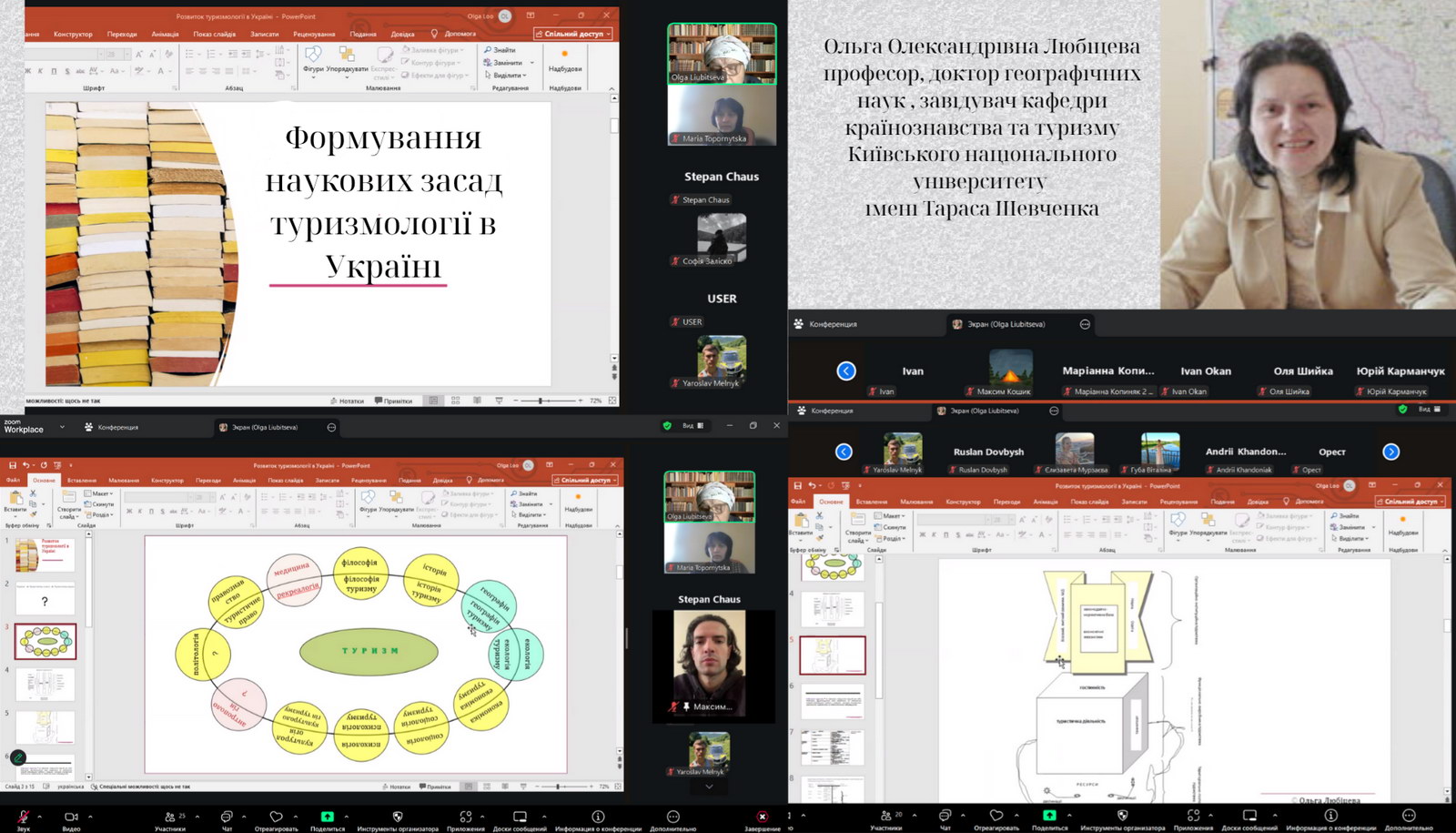Open Малювання ribbon tab above tourism diagram
Screen dimensions: 1456x833
pos(124,480)
